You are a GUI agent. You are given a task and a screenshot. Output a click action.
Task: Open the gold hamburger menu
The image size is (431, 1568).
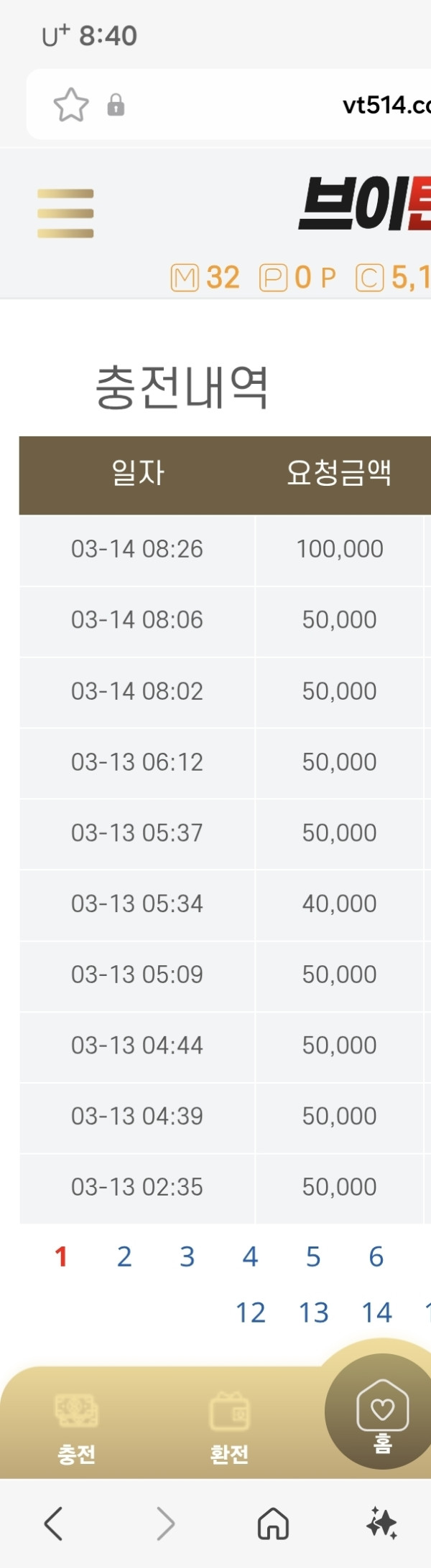coord(65,213)
